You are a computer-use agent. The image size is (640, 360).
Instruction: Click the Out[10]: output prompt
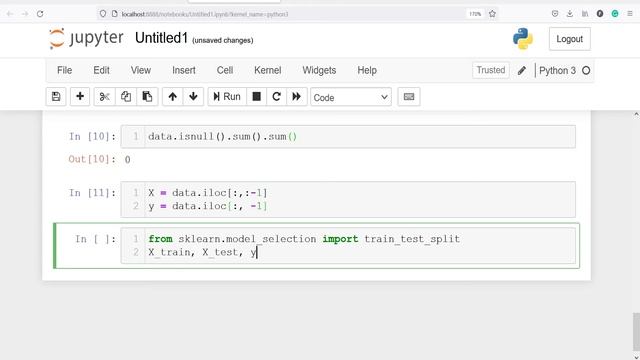[92, 159]
